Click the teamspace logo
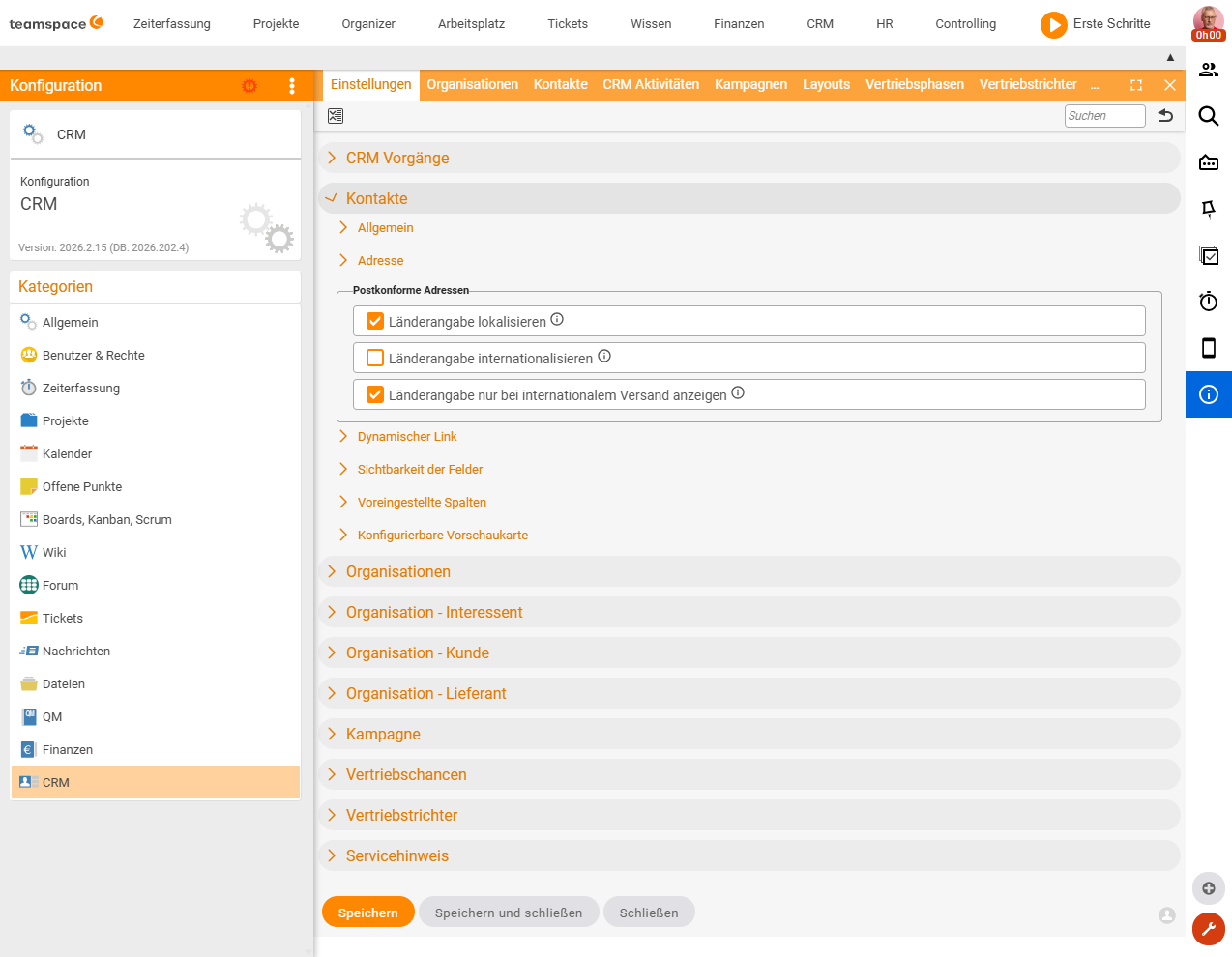1232x957 pixels. (x=56, y=23)
